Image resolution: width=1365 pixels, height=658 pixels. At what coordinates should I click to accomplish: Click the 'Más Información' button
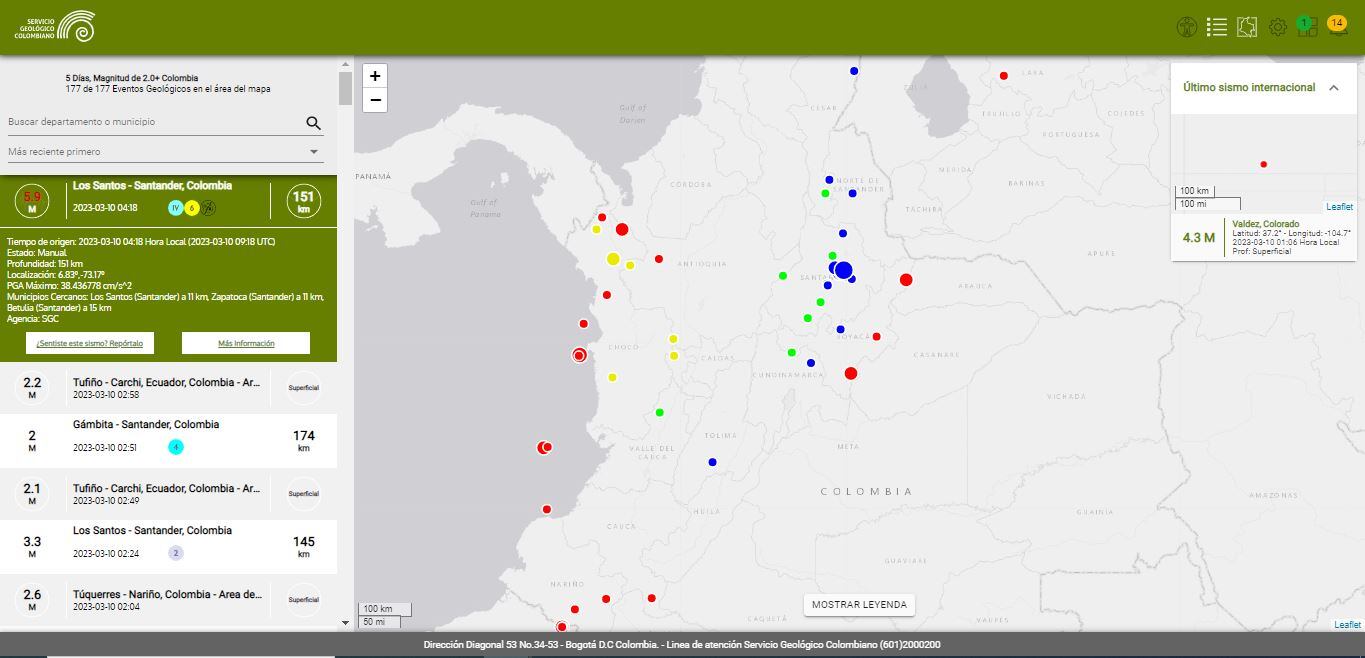pyautogui.click(x=246, y=343)
